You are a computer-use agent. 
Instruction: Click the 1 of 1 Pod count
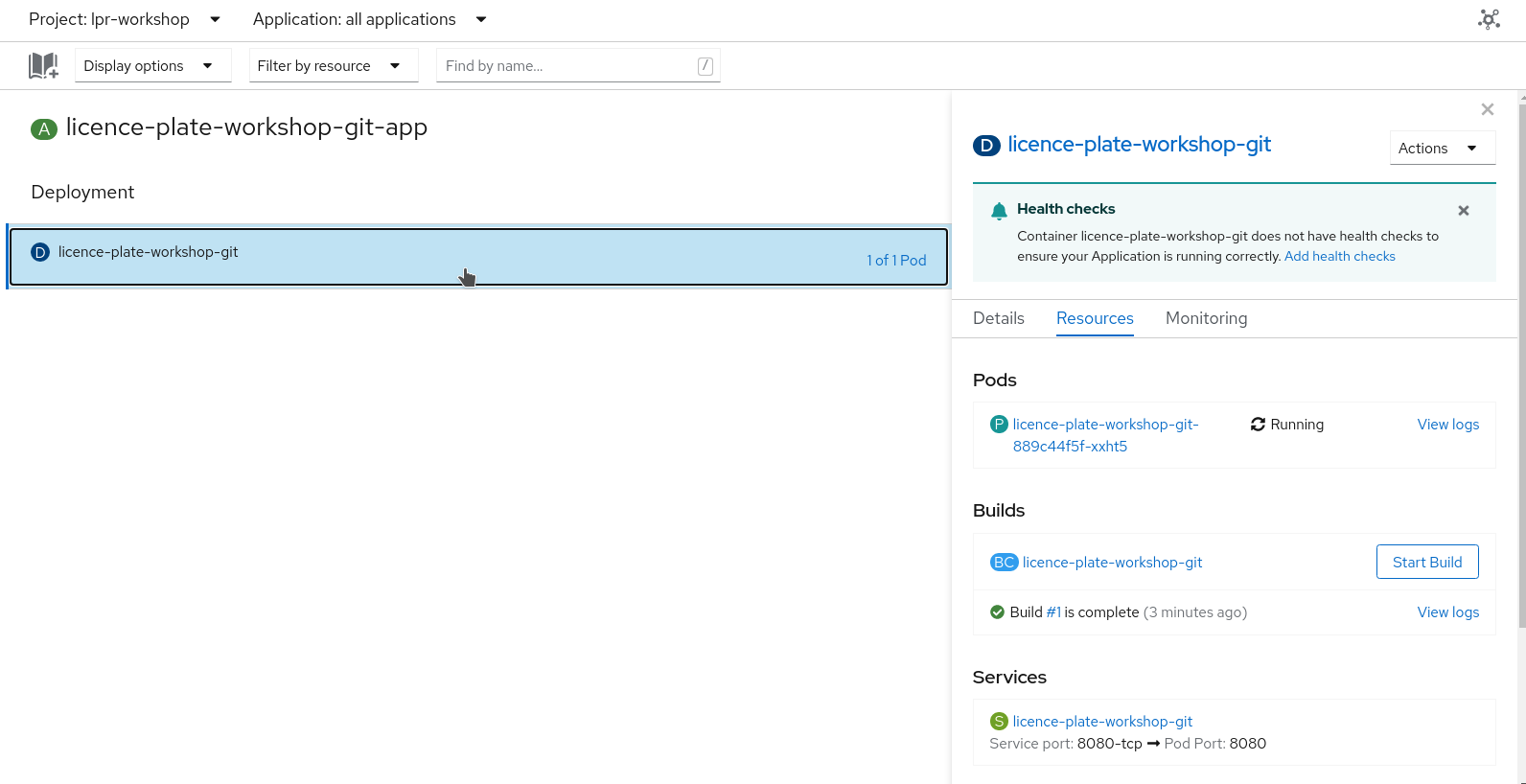(x=896, y=261)
